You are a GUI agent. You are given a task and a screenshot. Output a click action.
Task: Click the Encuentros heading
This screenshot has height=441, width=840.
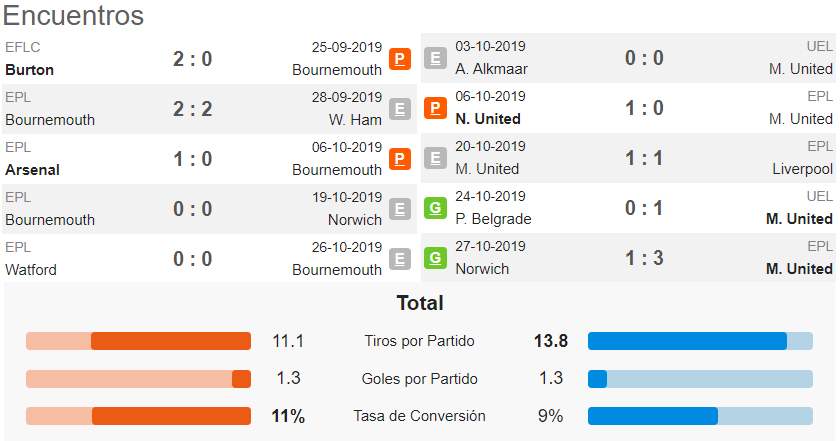pos(73,15)
